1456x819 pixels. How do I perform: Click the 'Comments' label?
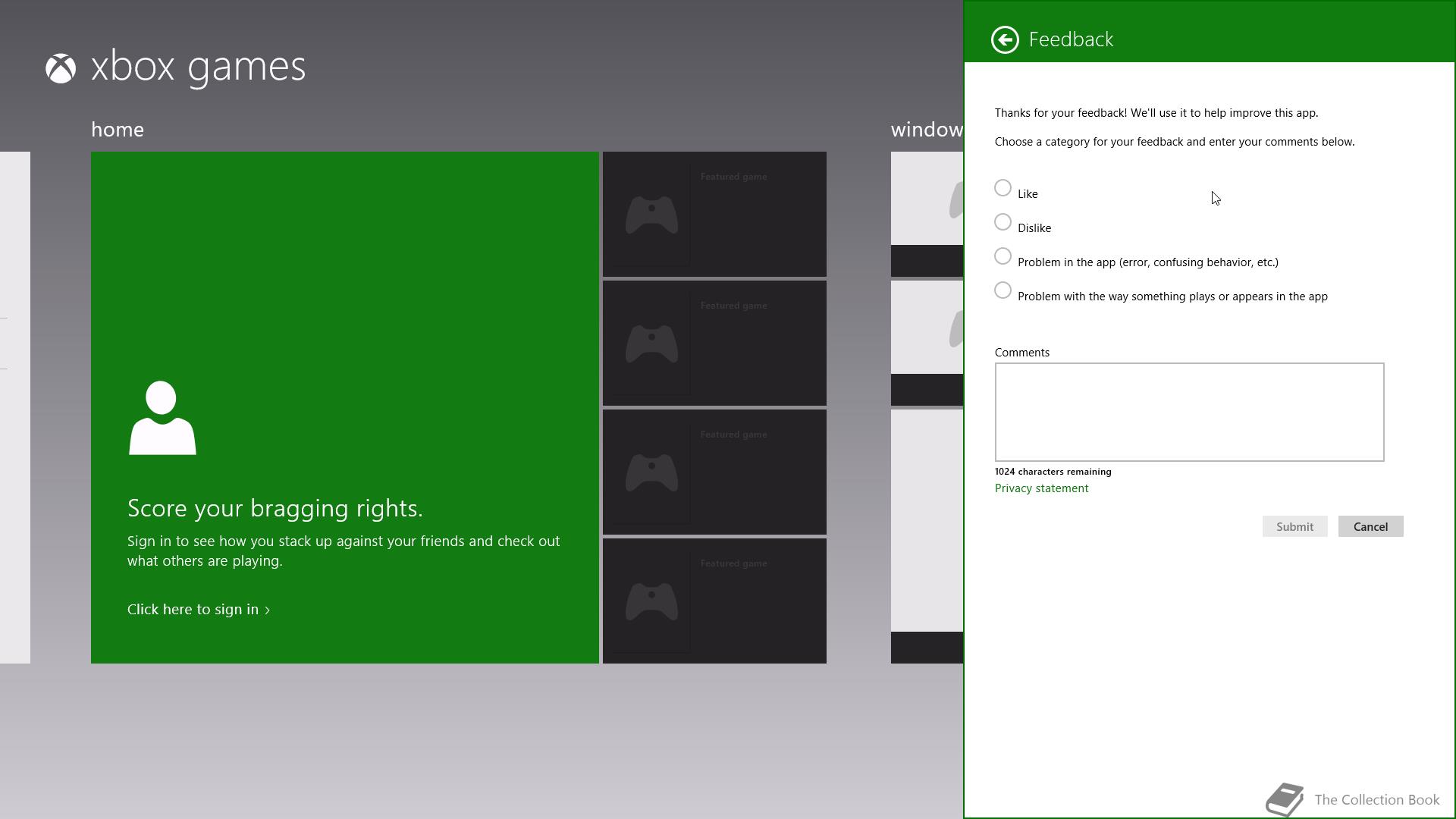pos(1021,353)
